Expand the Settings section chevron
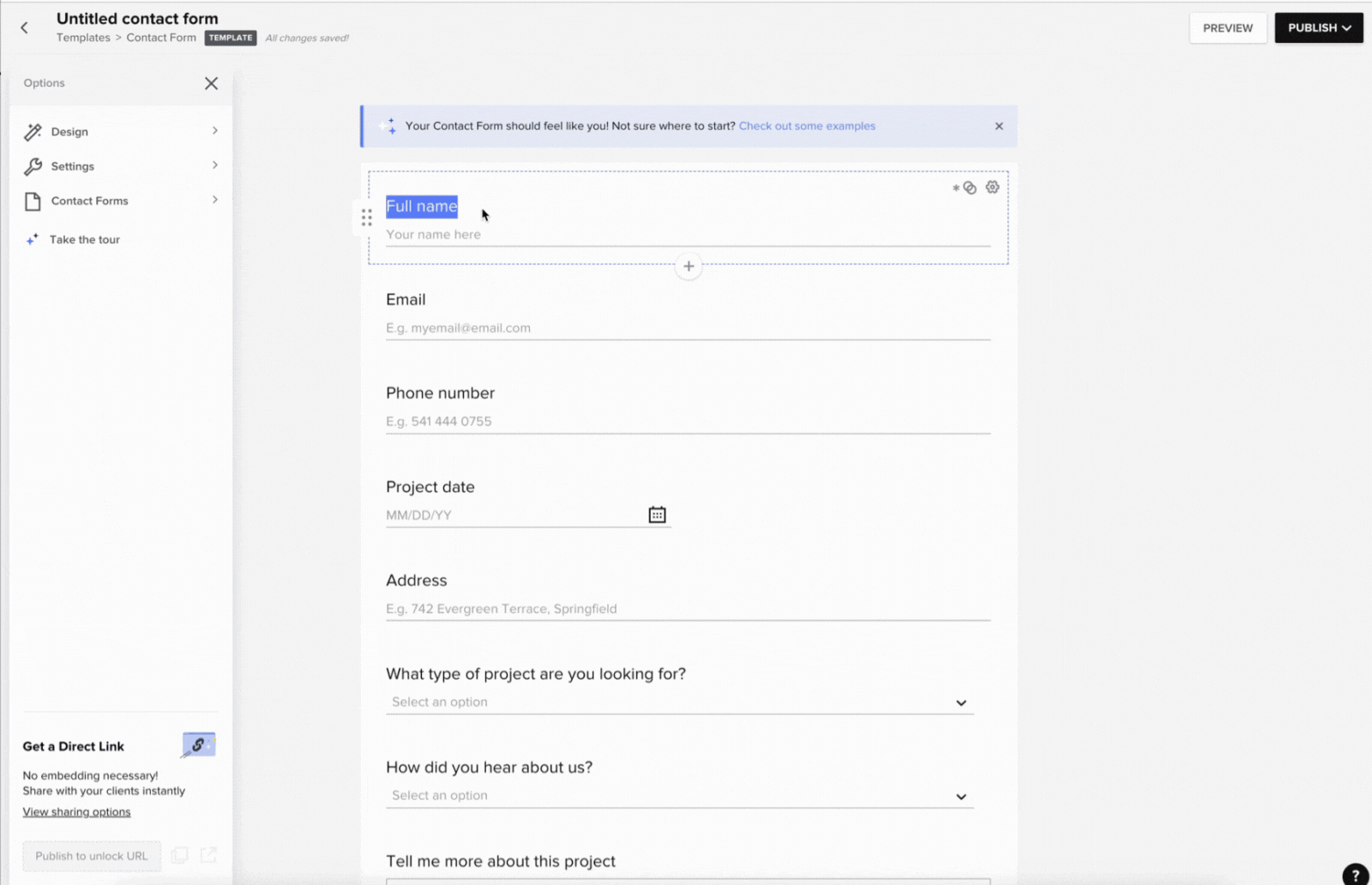The image size is (1372, 885). point(214,165)
